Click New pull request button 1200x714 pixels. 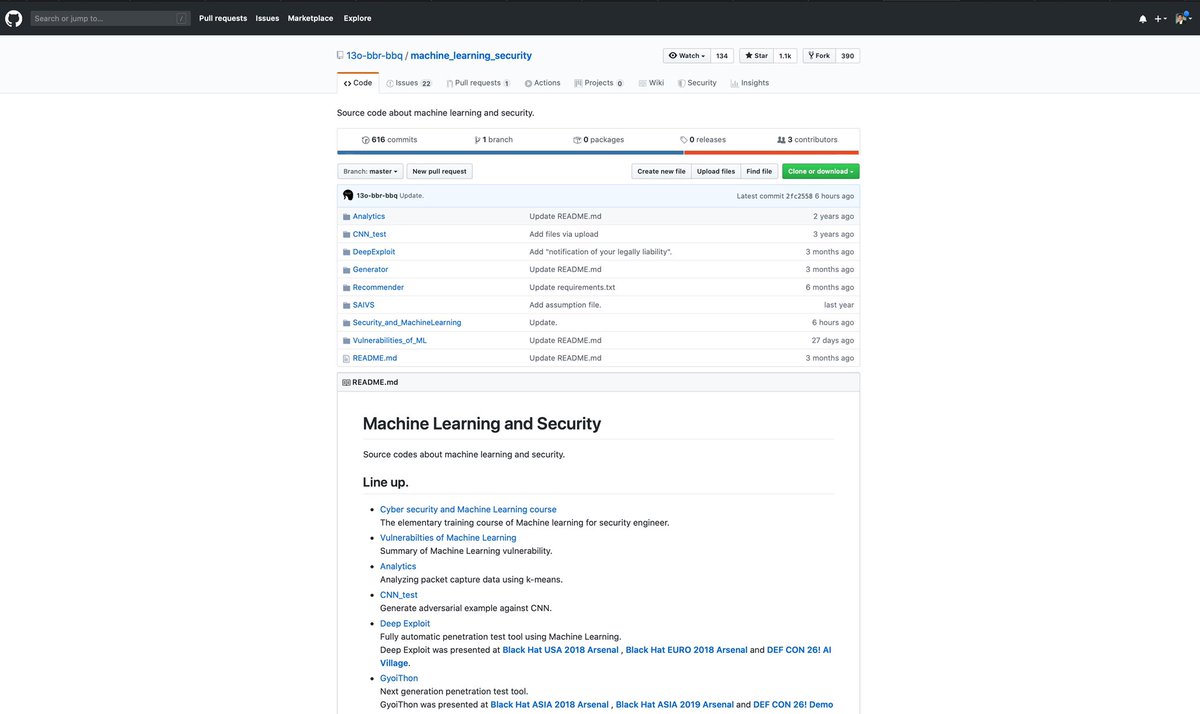(440, 171)
